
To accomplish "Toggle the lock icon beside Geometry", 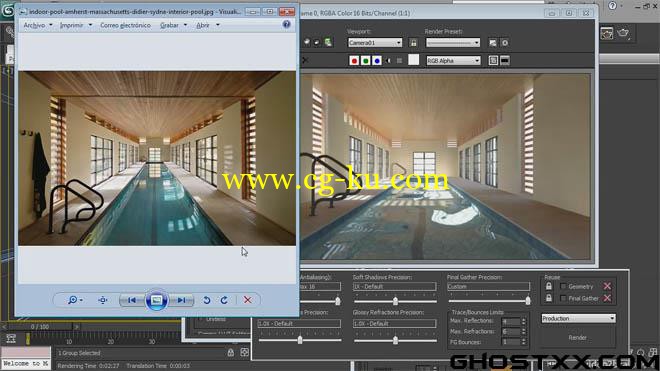I will (x=548, y=286).
